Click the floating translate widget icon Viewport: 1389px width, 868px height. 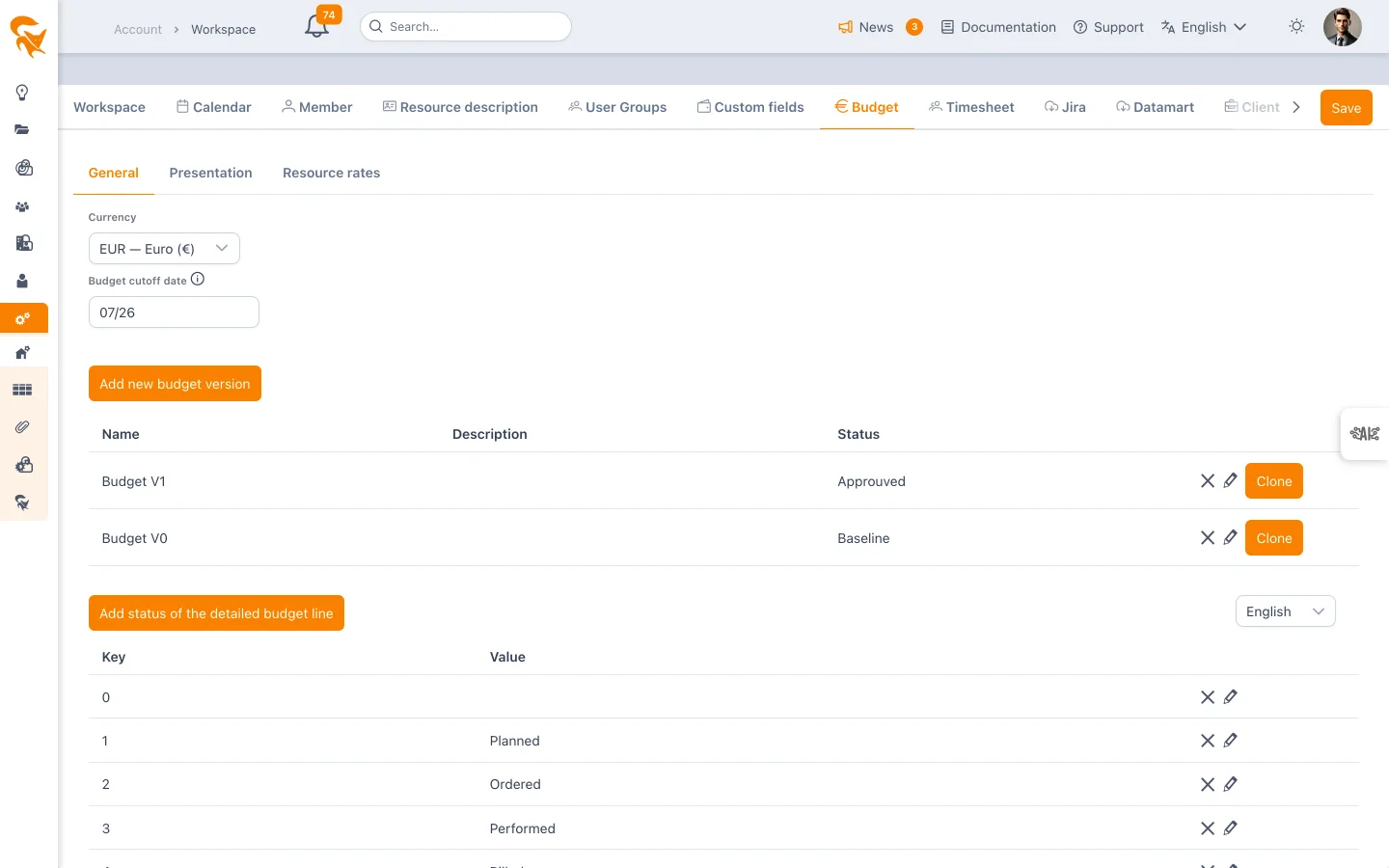click(1365, 434)
